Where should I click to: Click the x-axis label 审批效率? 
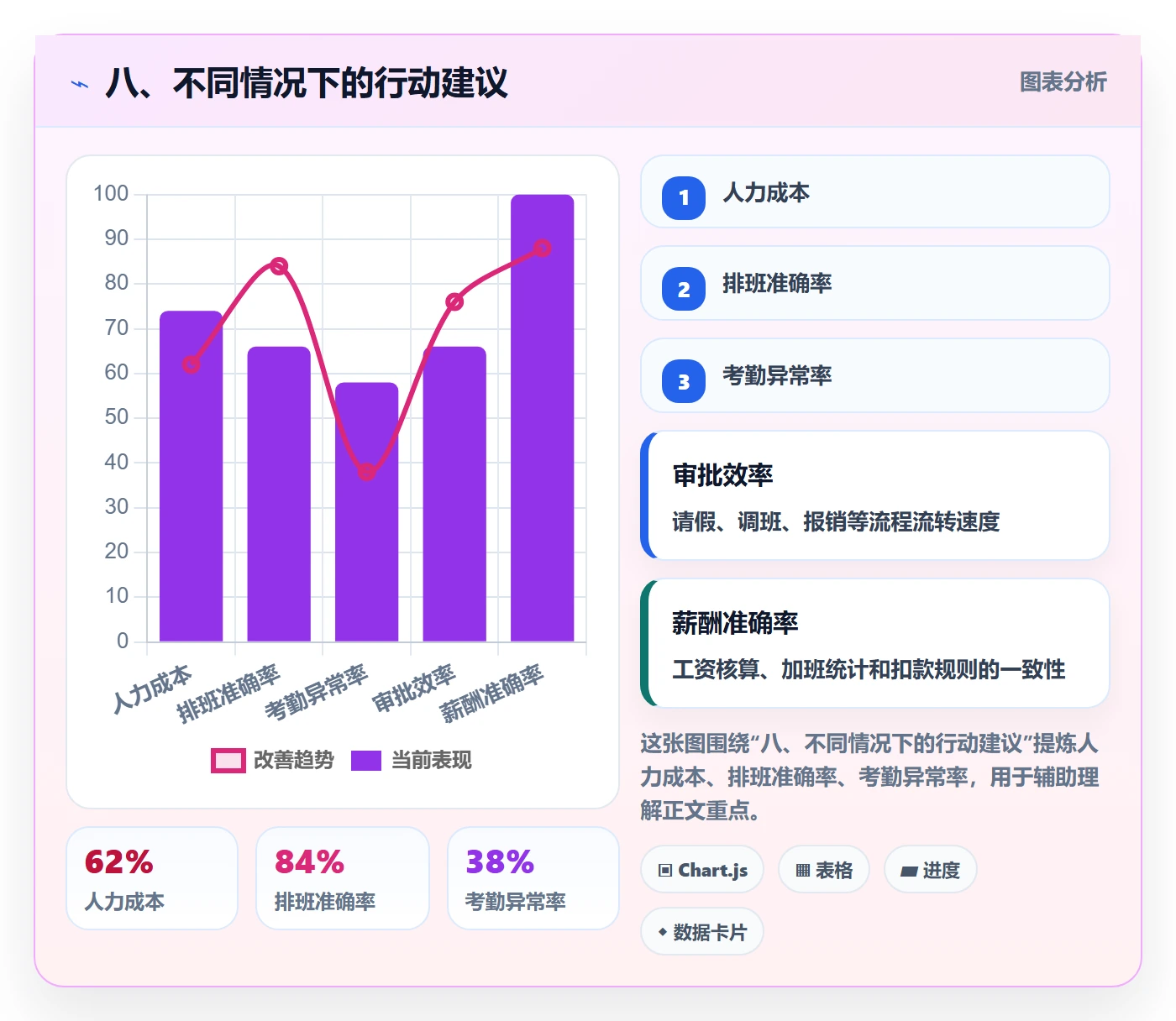pyautogui.click(x=414, y=689)
